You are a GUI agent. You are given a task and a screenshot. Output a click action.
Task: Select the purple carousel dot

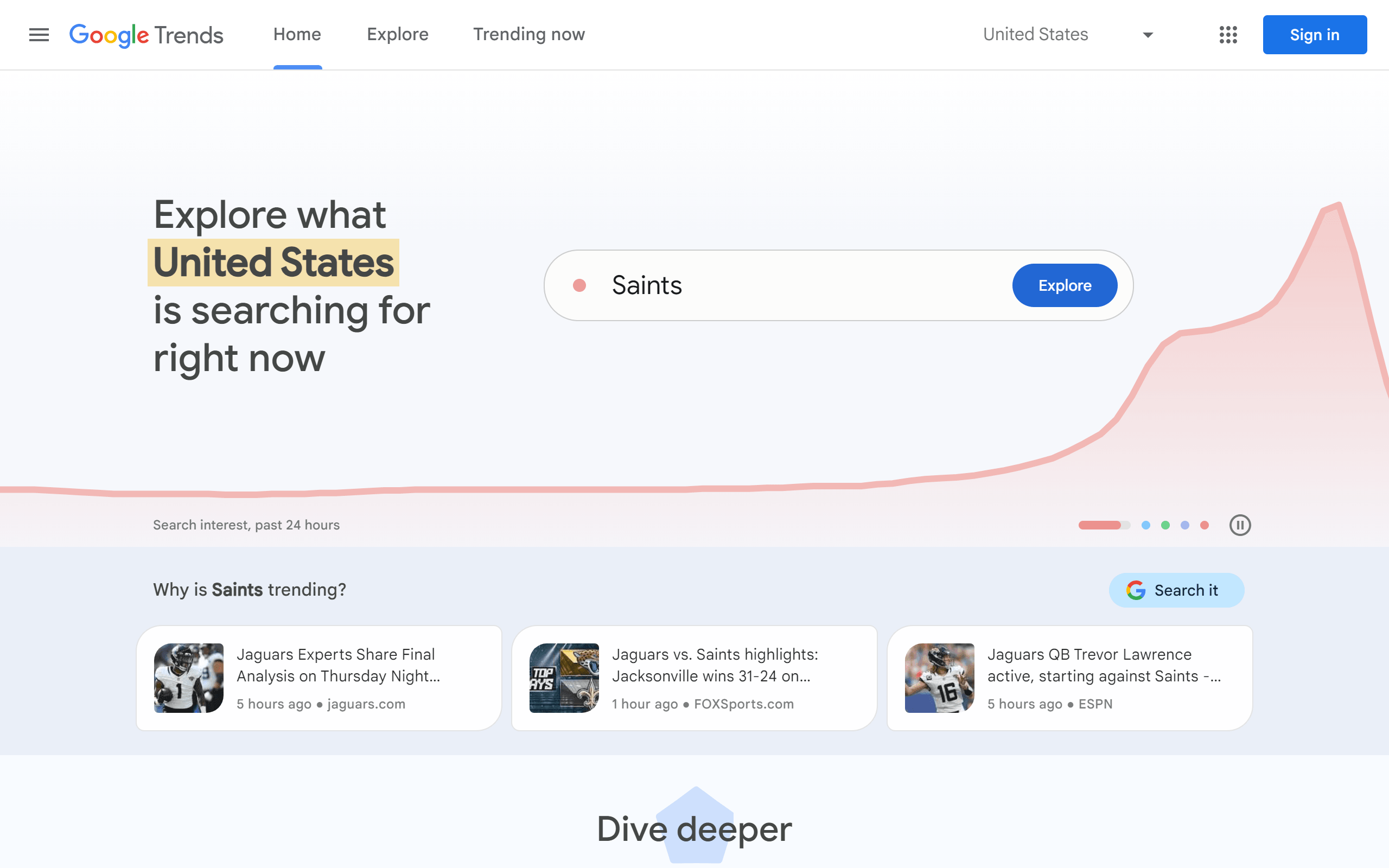point(1184,525)
